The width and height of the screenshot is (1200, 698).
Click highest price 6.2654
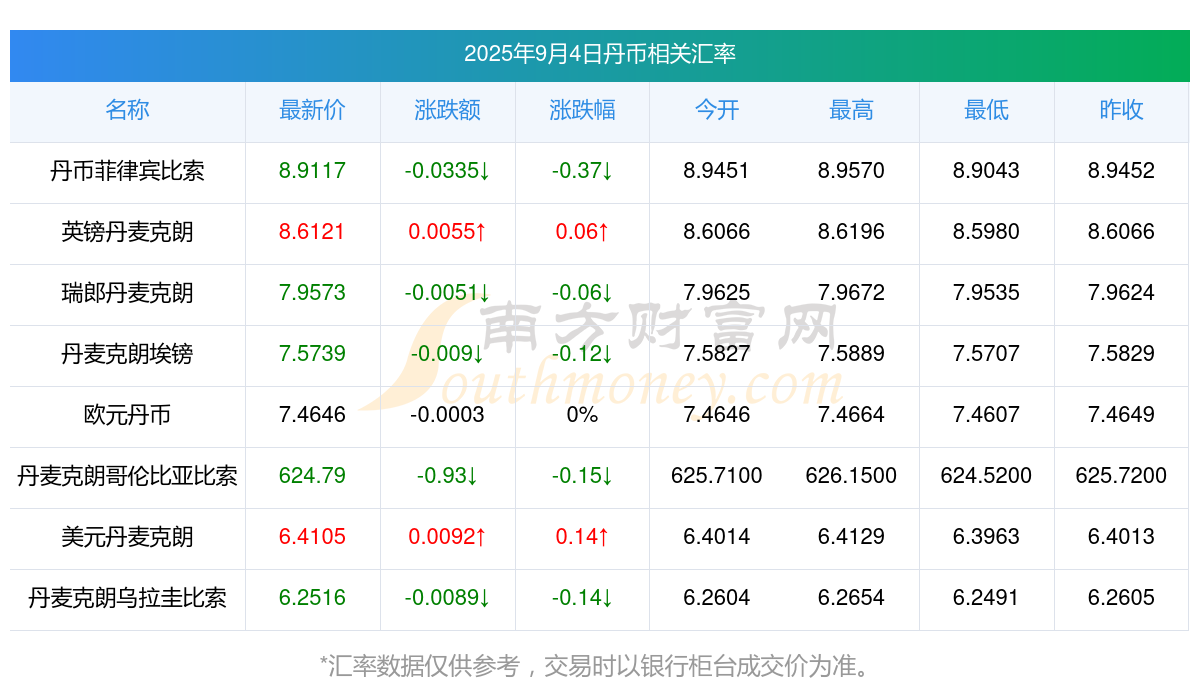(852, 598)
